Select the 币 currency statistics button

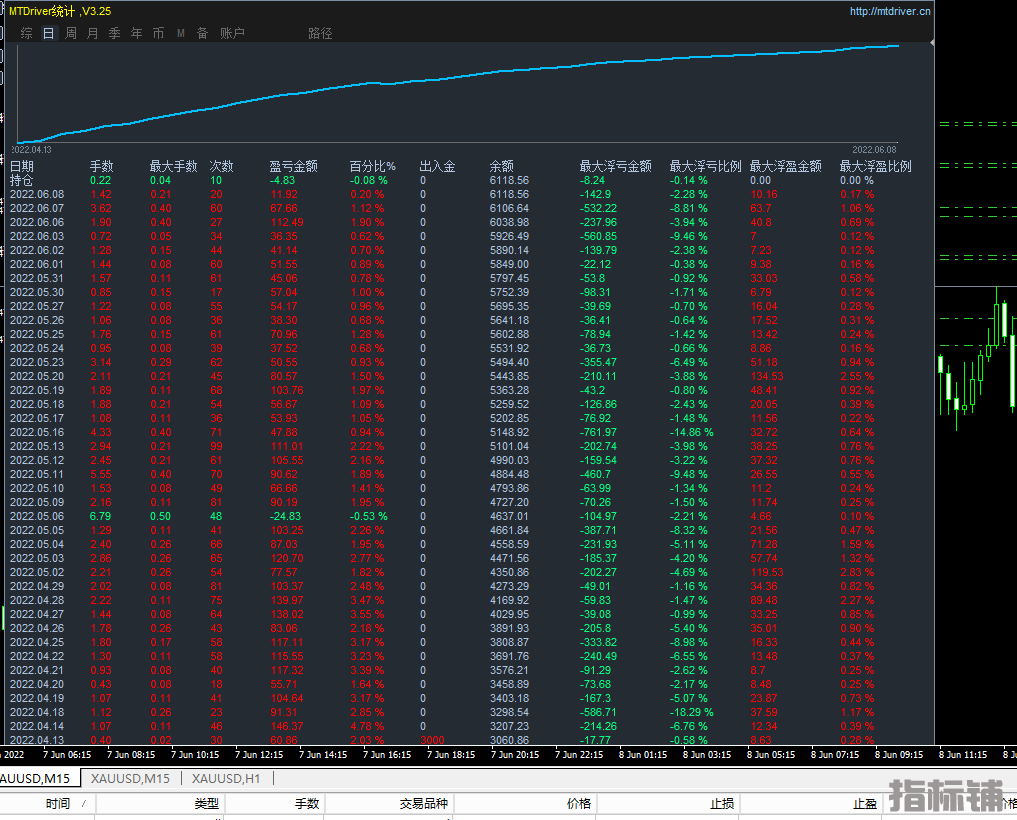point(159,33)
